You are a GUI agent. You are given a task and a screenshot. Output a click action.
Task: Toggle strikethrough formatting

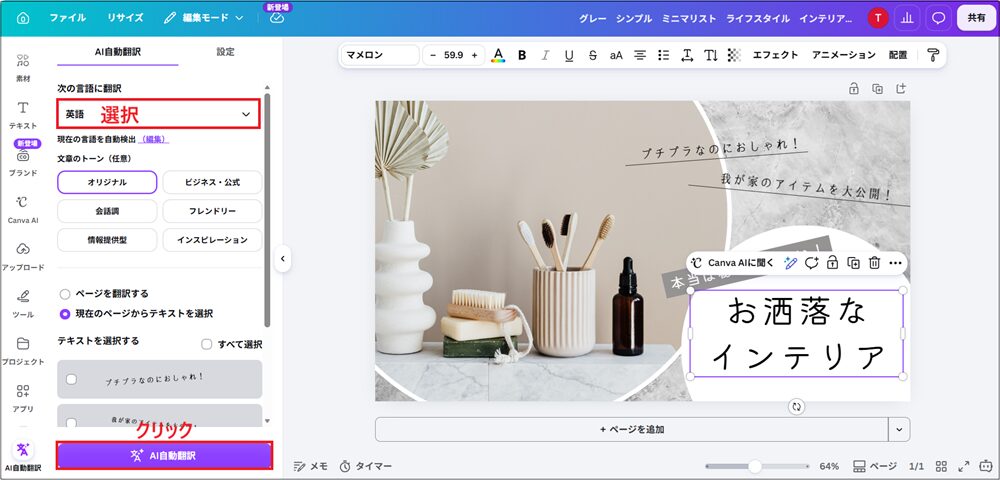coord(592,55)
